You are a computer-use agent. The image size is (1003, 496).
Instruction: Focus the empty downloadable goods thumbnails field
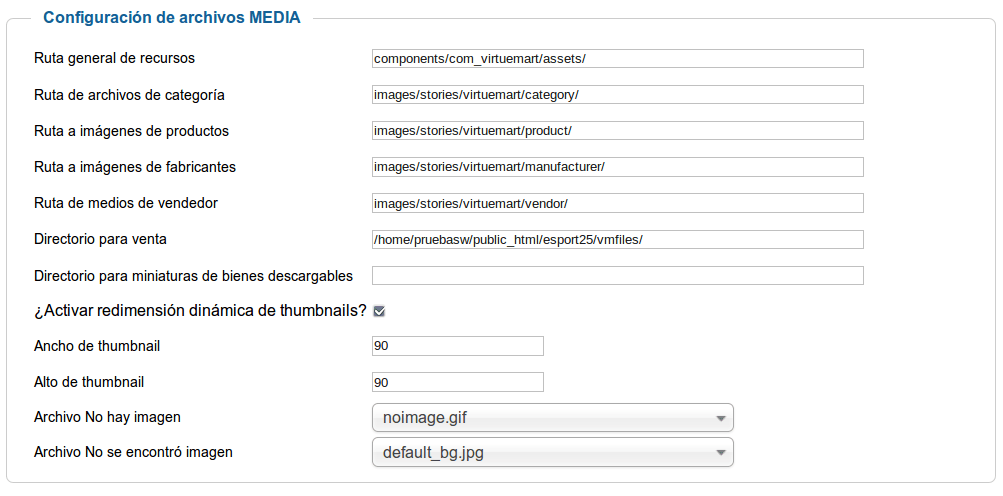click(x=618, y=276)
